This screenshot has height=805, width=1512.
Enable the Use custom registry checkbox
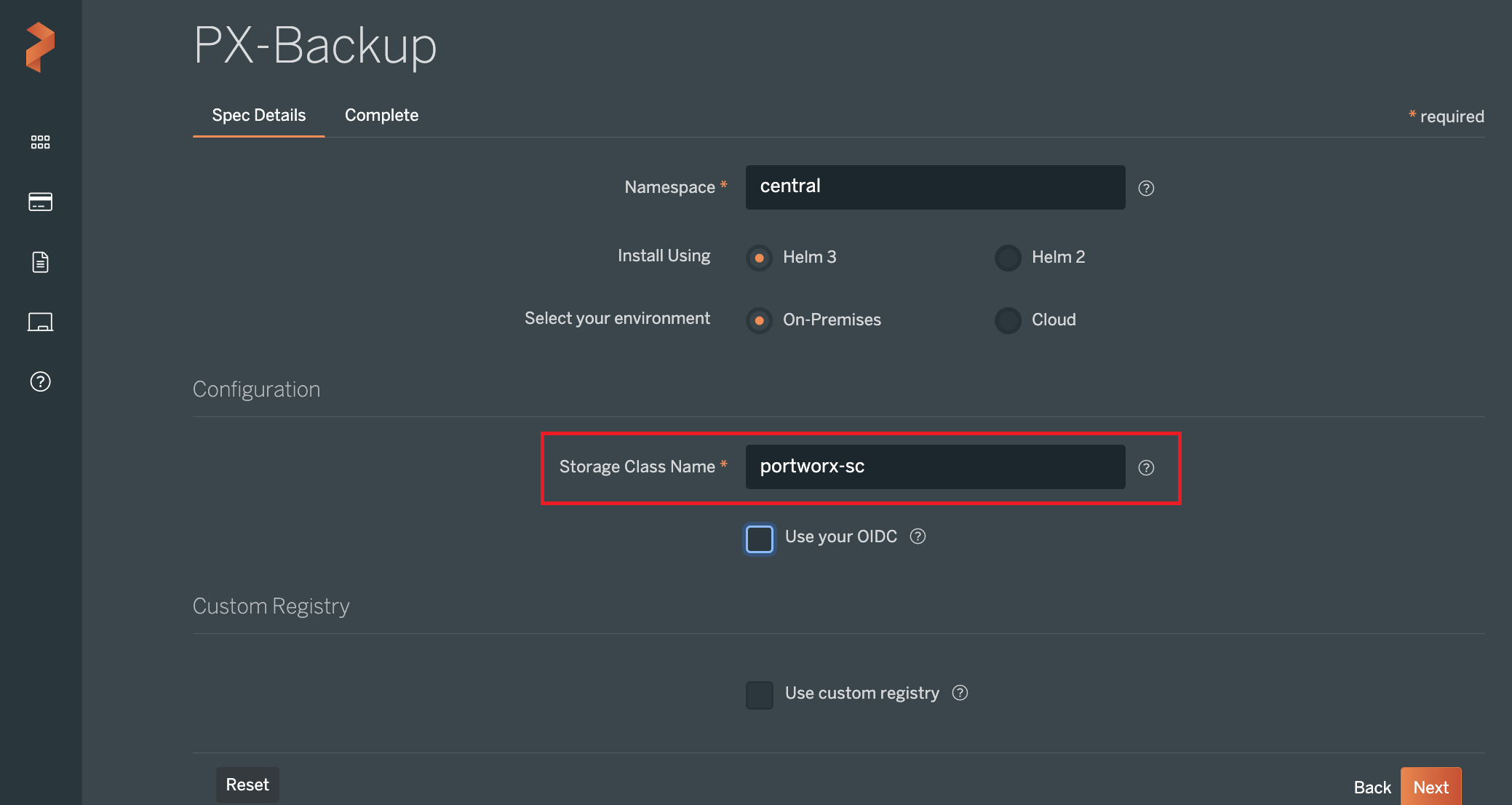[759, 695]
